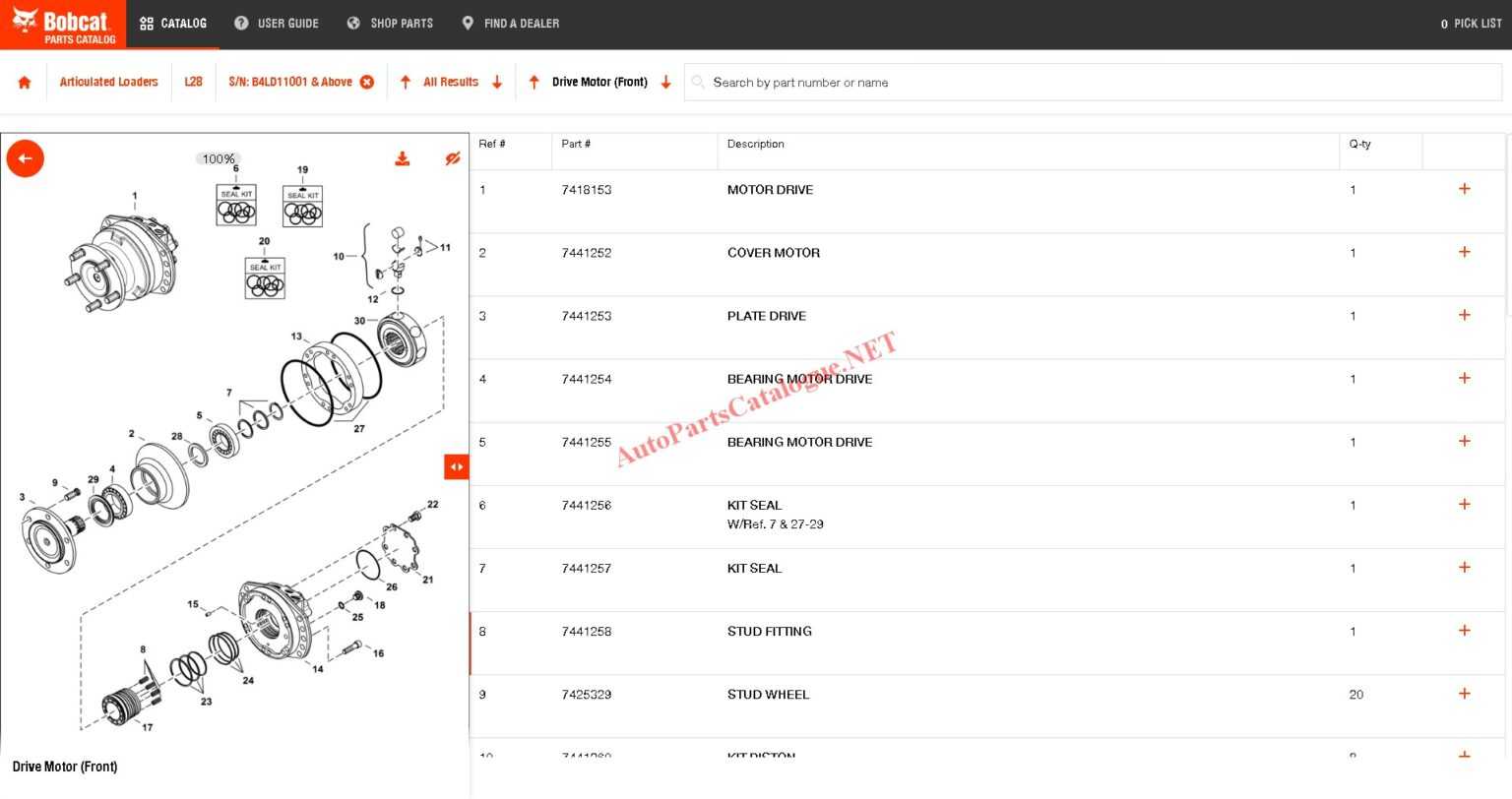Screen dimensions: 1512x799
Task: Add PLATE DRIVE to pick list
Action: tap(1464, 315)
